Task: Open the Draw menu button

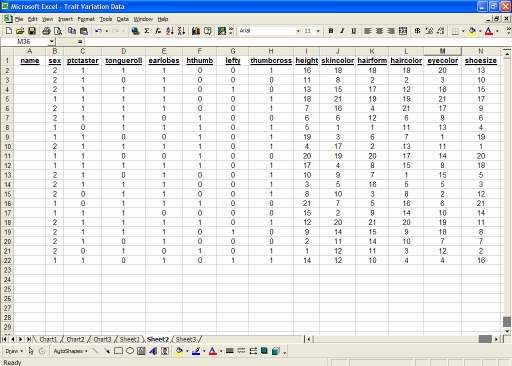Action: (14, 351)
